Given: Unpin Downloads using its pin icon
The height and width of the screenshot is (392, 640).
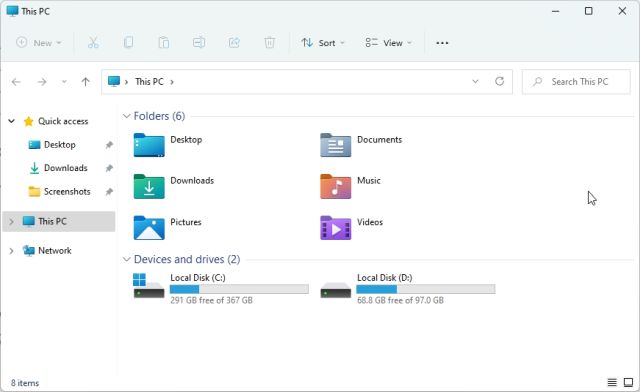Looking at the screenshot, I should 109,168.
